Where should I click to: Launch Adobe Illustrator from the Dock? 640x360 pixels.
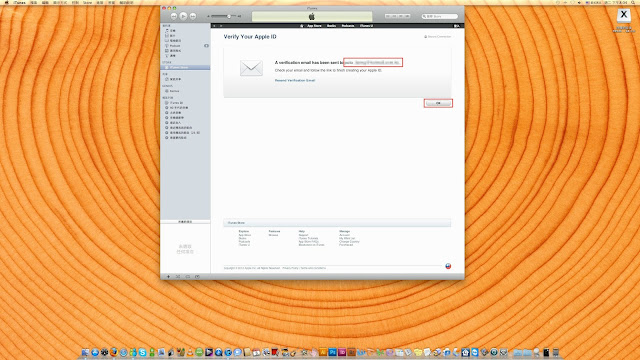pos(323,352)
